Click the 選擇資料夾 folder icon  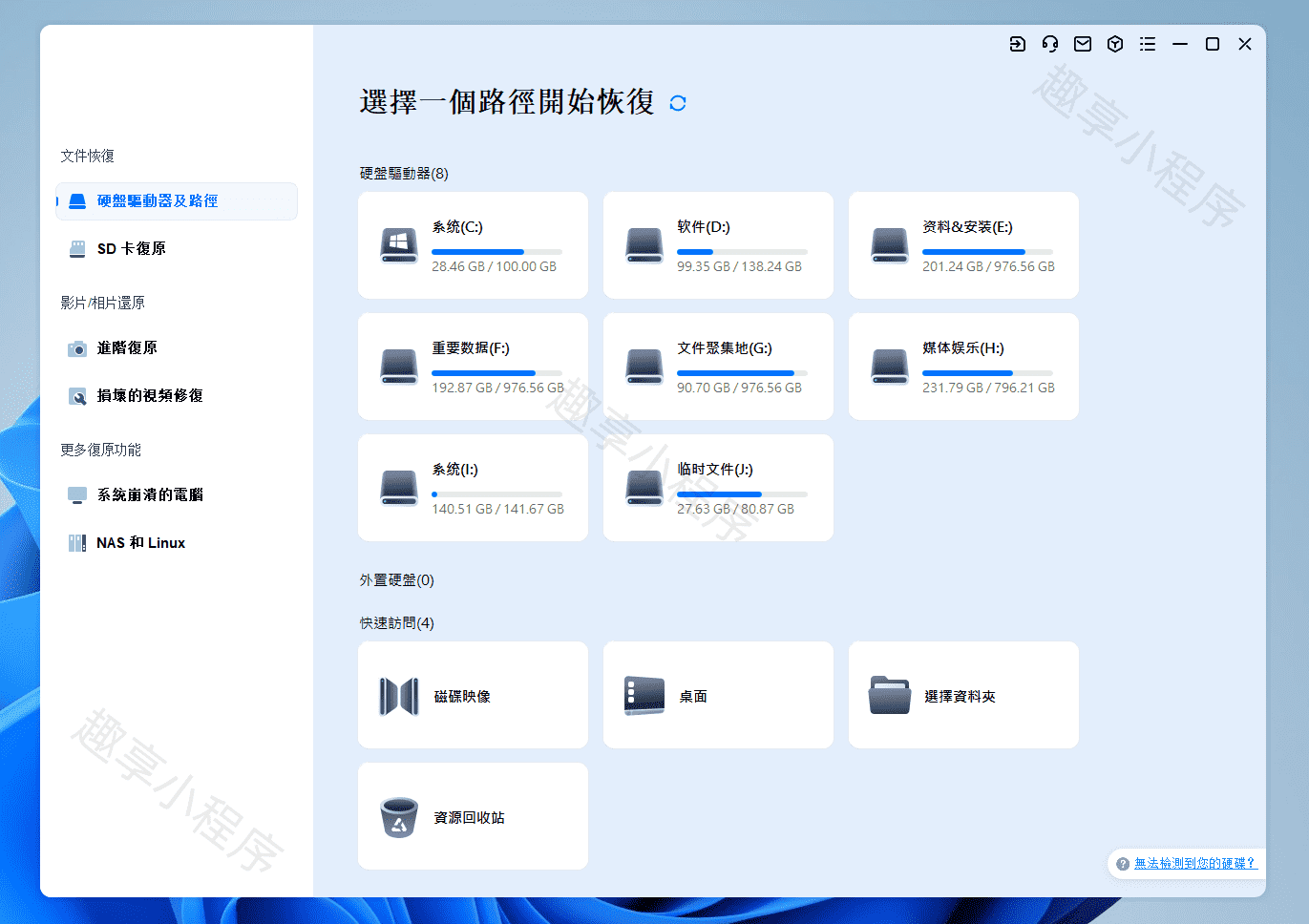coord(890,696)
